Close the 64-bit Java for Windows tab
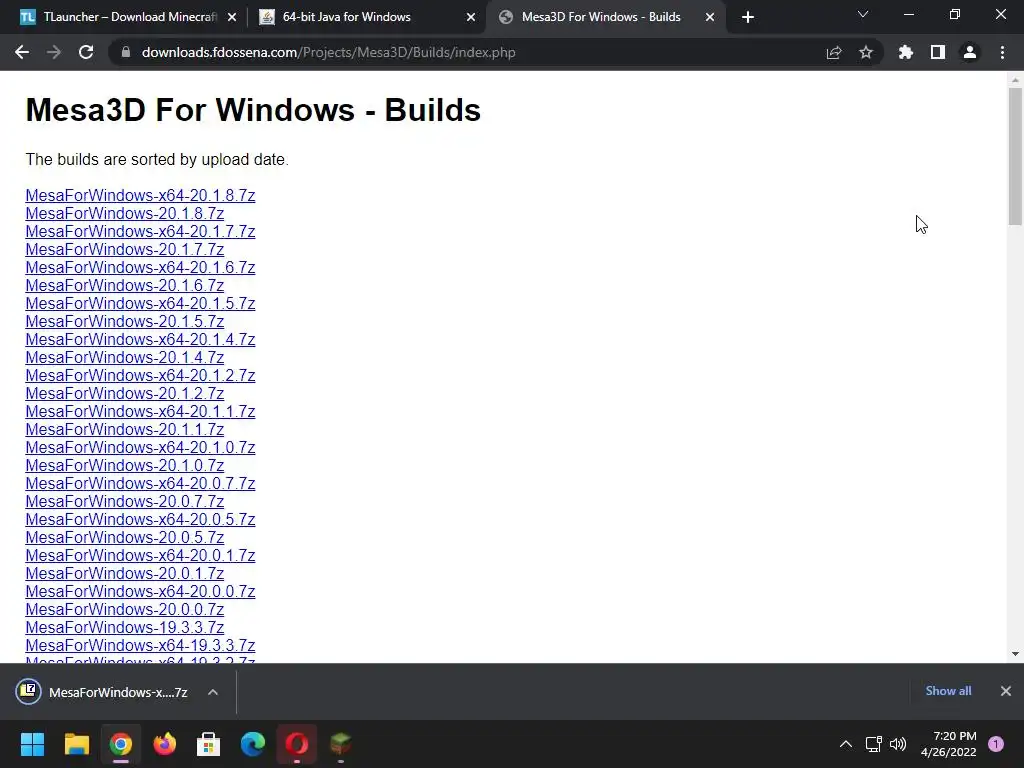Image resolution: width=1024 pixels, height=768 pixels. click(x=471, y=17)
